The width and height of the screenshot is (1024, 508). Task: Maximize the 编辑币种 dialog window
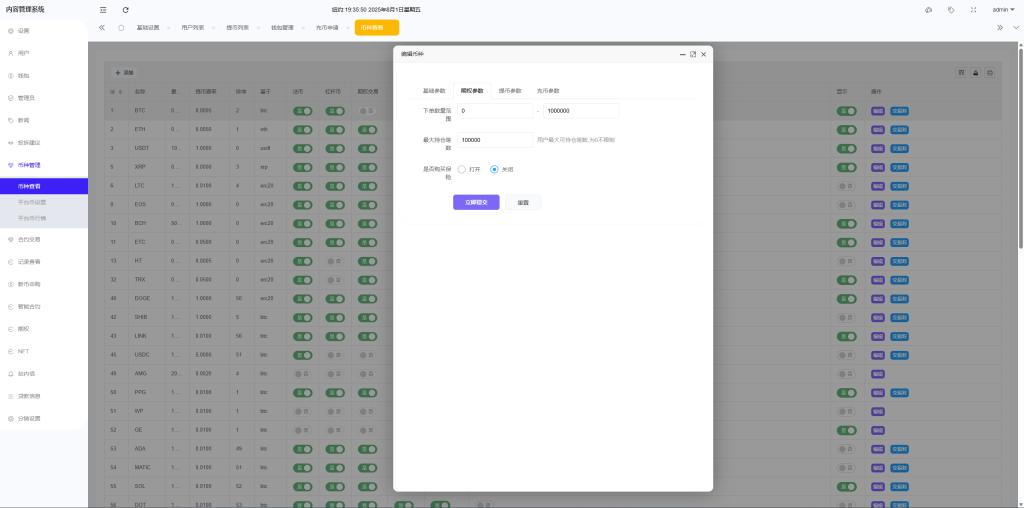pyautogui.click(x=692, y=54)
